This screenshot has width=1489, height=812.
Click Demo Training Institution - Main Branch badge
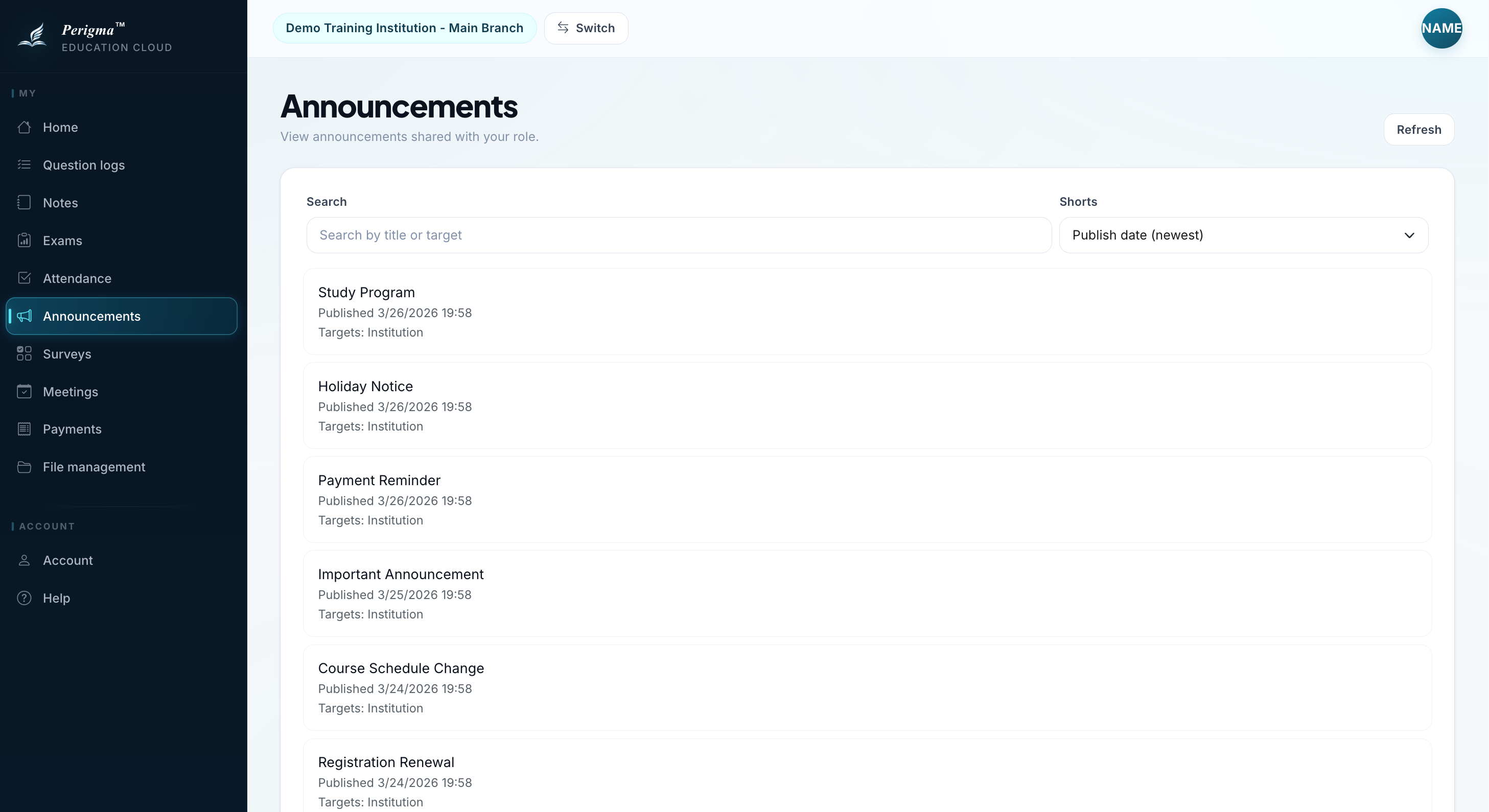[405, 28]
